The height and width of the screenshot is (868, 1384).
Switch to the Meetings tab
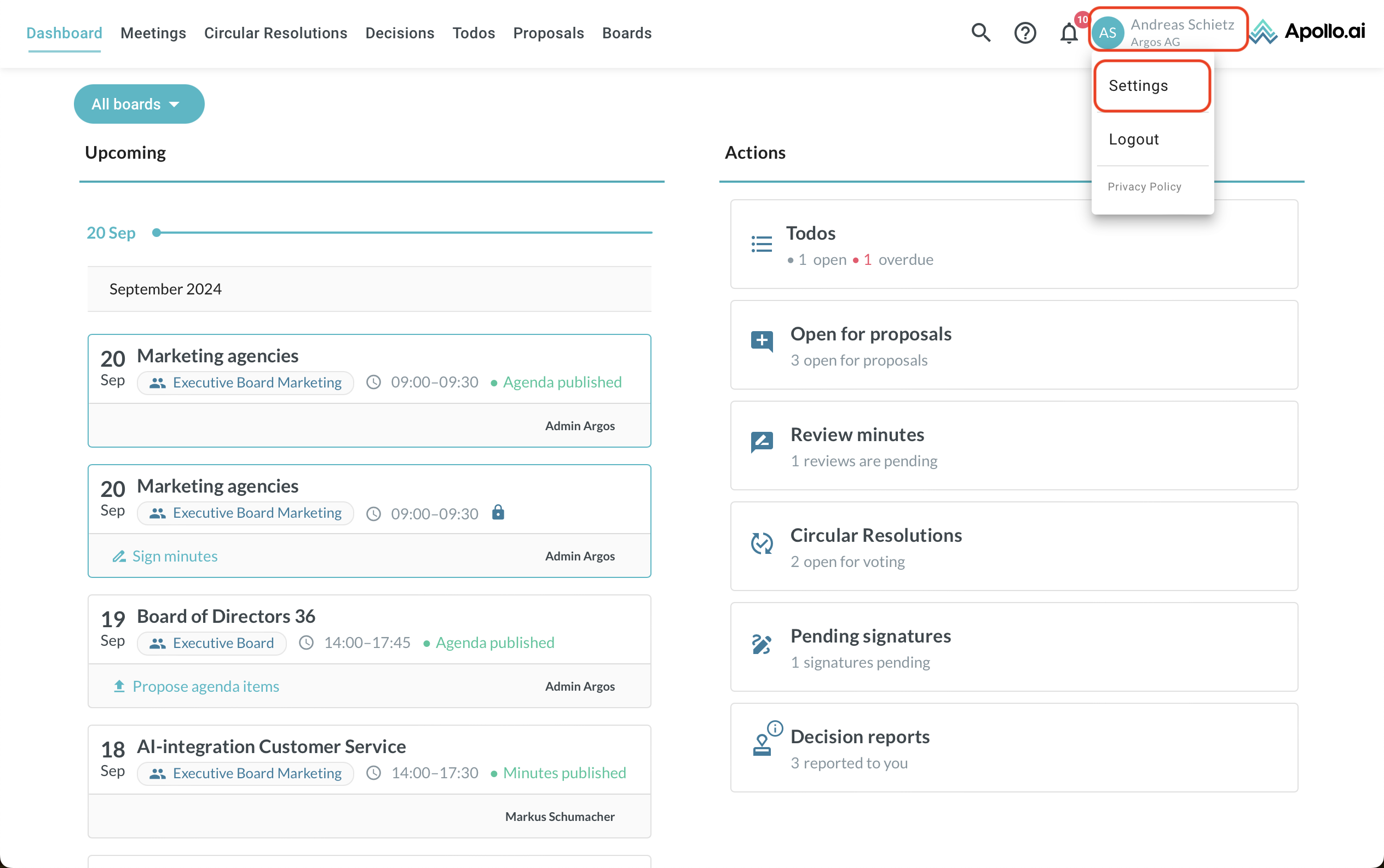(x=153, y=33)
